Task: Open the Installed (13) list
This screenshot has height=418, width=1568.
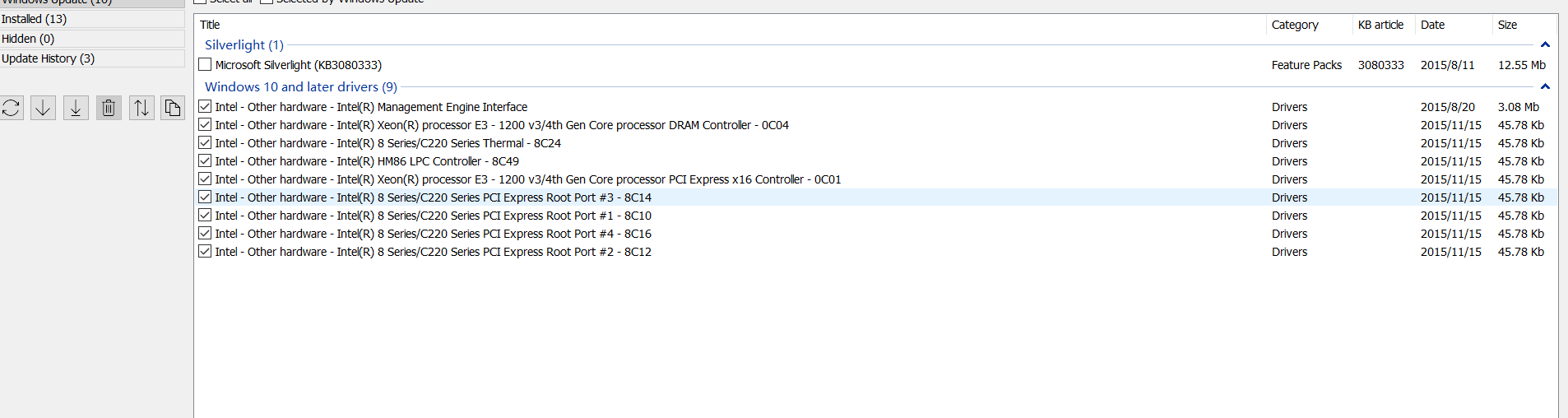Action: pos(92,19)
